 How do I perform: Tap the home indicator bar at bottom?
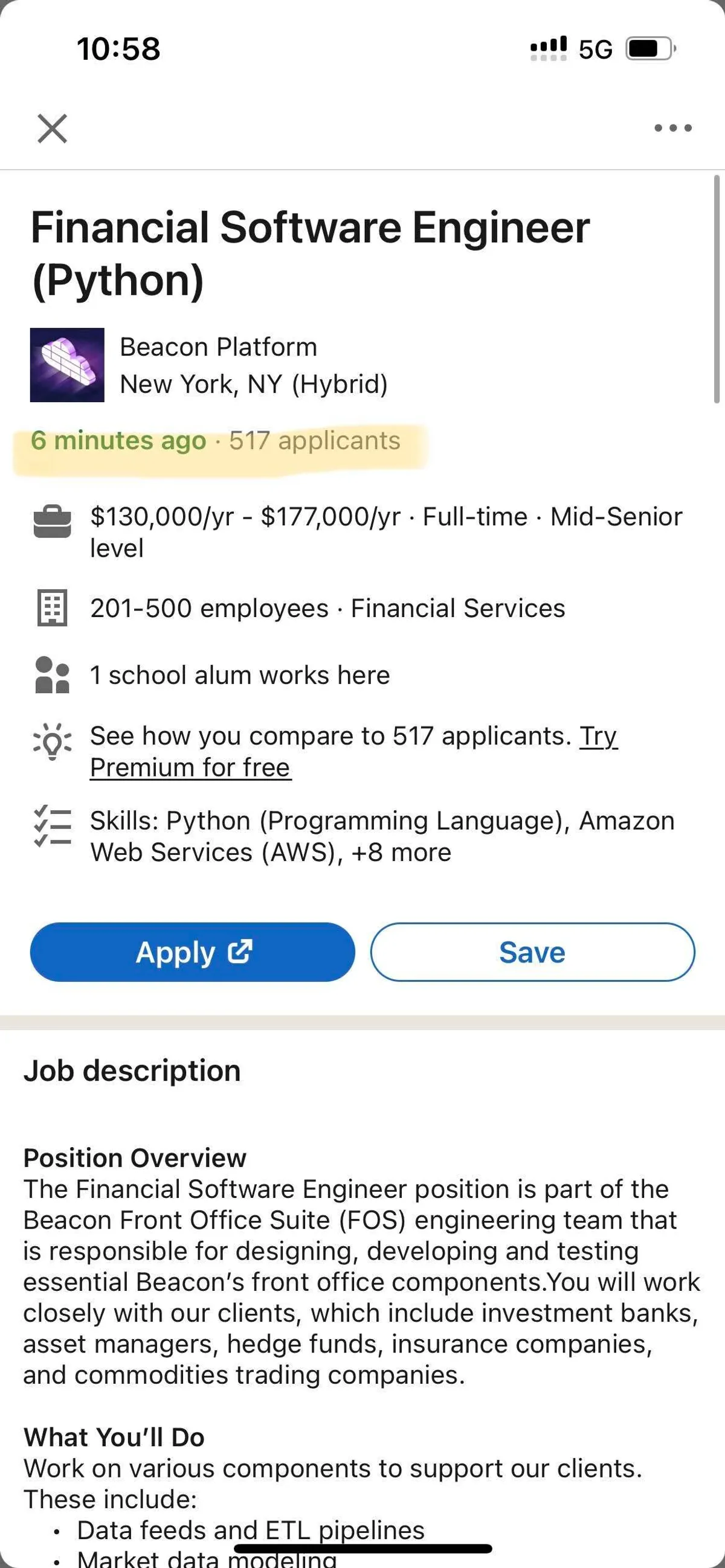(x=362, y=1549)
